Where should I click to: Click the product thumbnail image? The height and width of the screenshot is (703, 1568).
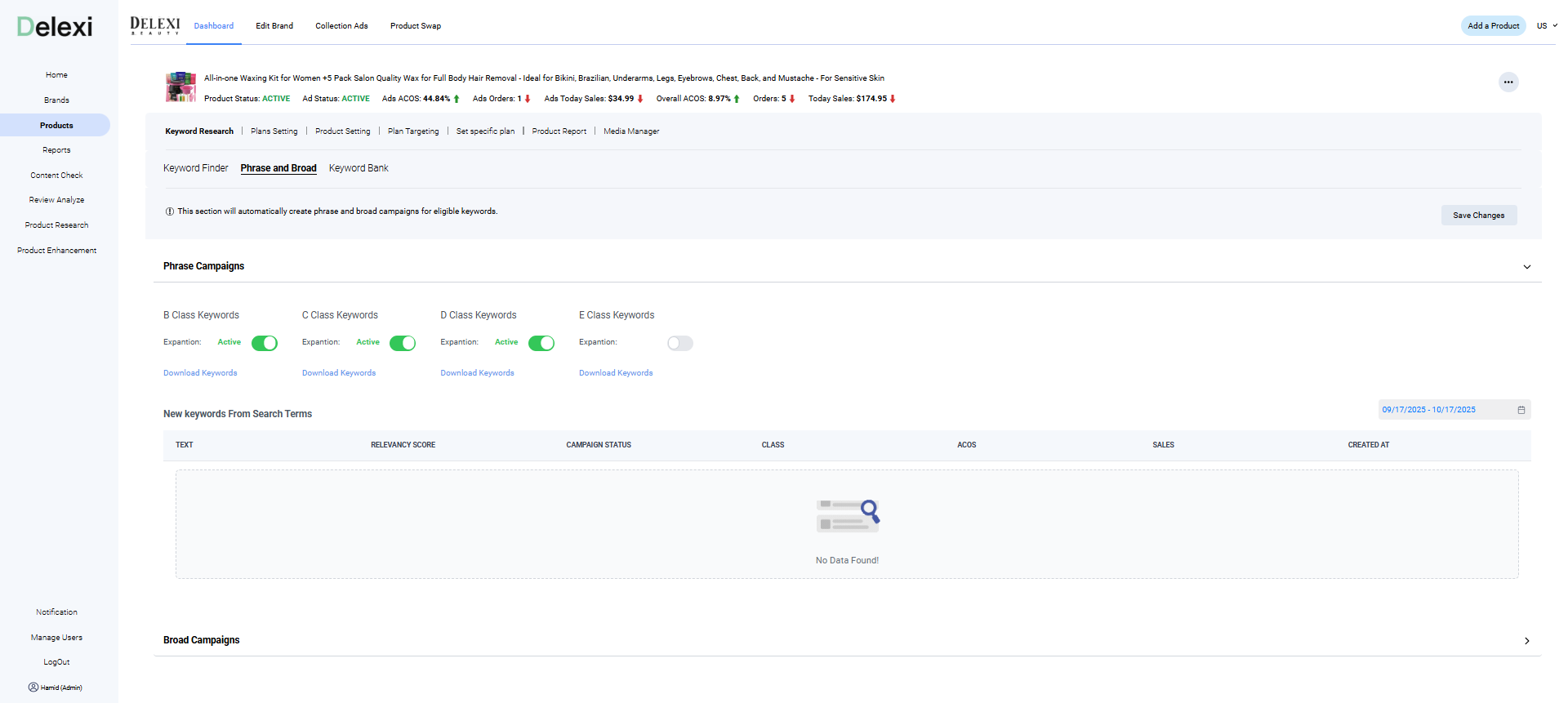[x=180, y=87]
